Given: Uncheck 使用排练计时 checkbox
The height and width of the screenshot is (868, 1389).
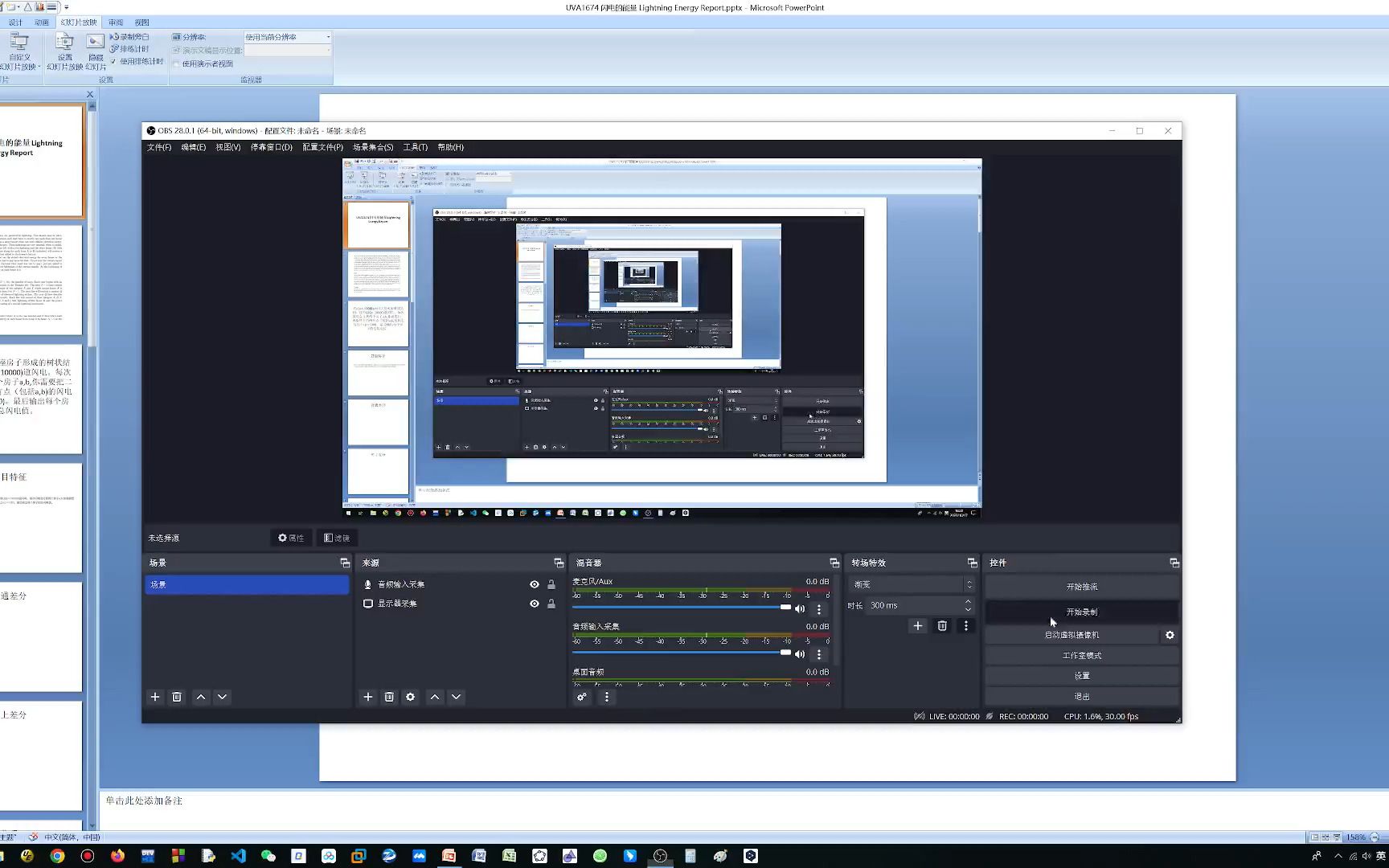Looking at the screenshot, I should [113, 61].
